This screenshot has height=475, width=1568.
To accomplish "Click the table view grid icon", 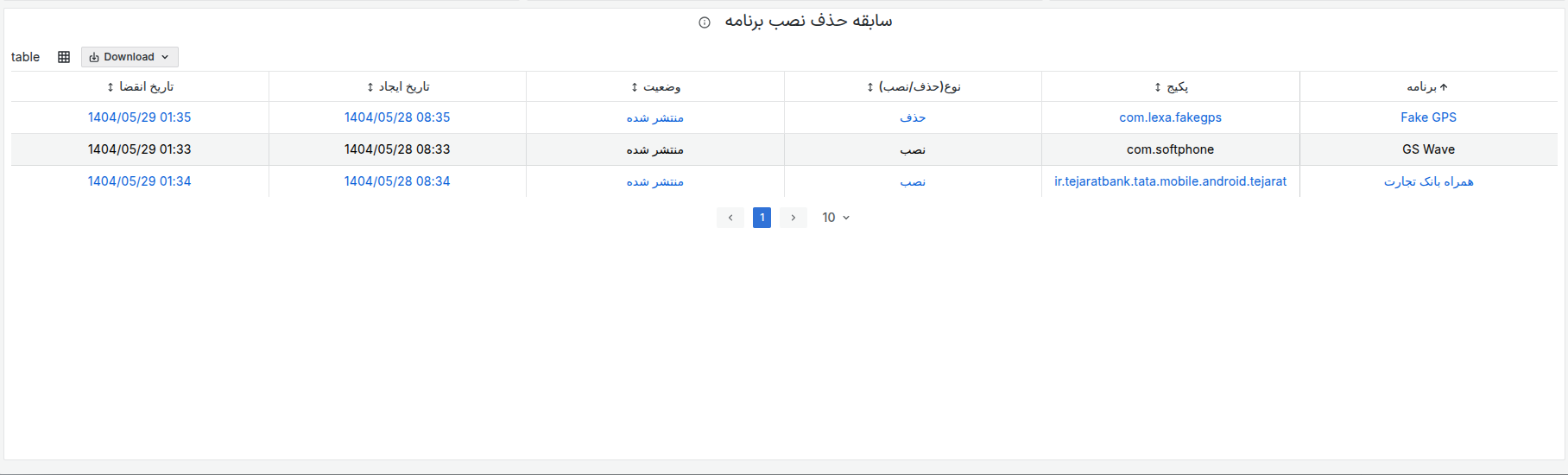I will 64,57.
